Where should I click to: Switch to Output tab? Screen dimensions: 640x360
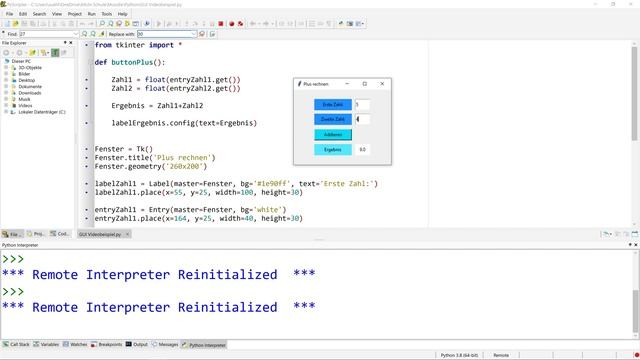(137, 344)
